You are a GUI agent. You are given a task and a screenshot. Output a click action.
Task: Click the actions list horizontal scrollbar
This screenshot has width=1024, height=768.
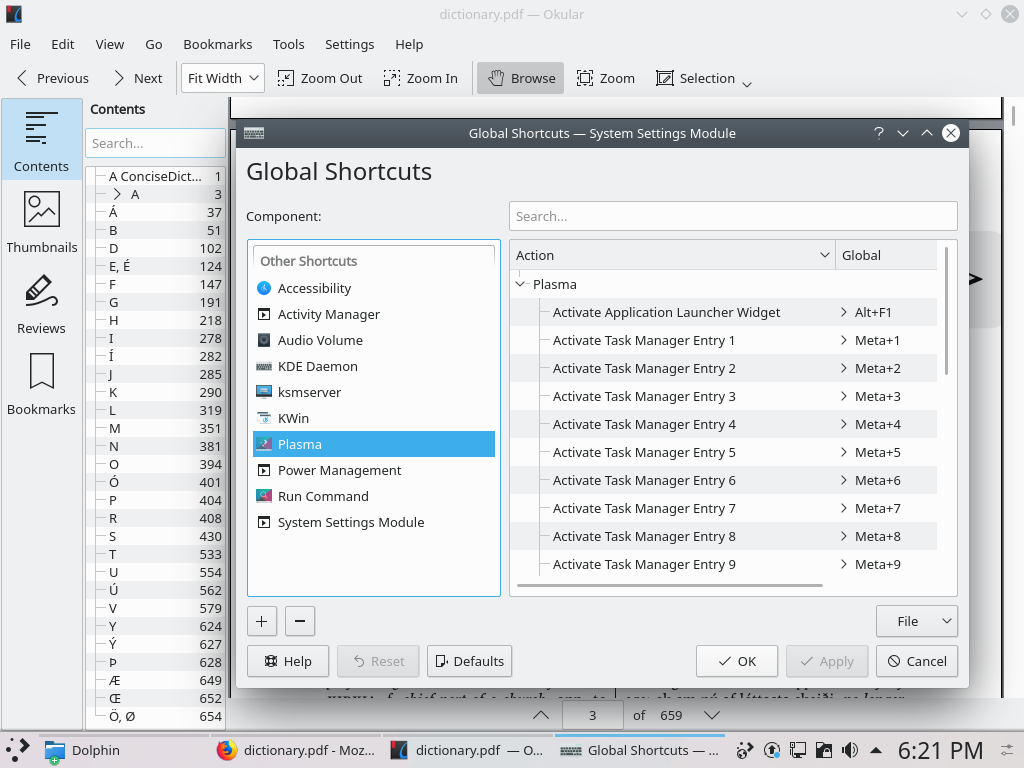[669, 585]
